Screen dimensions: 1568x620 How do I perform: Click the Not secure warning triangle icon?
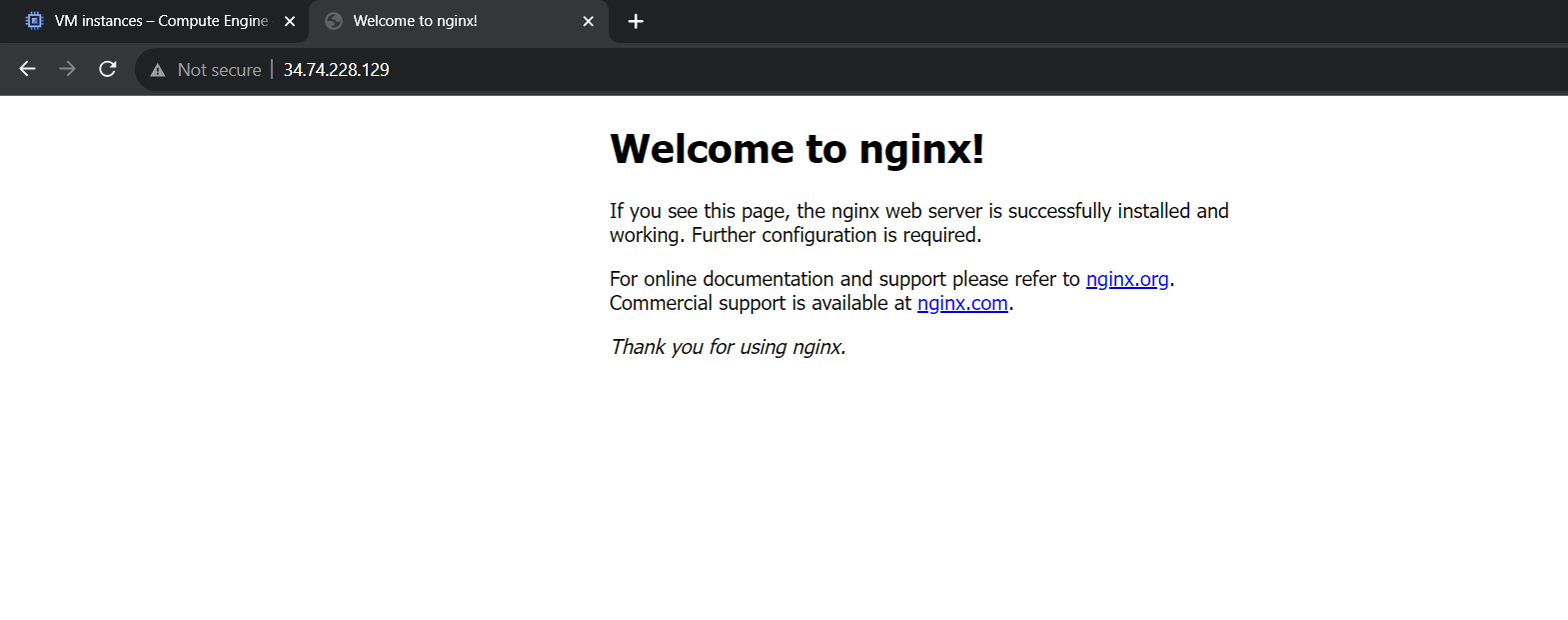(157, 70)
